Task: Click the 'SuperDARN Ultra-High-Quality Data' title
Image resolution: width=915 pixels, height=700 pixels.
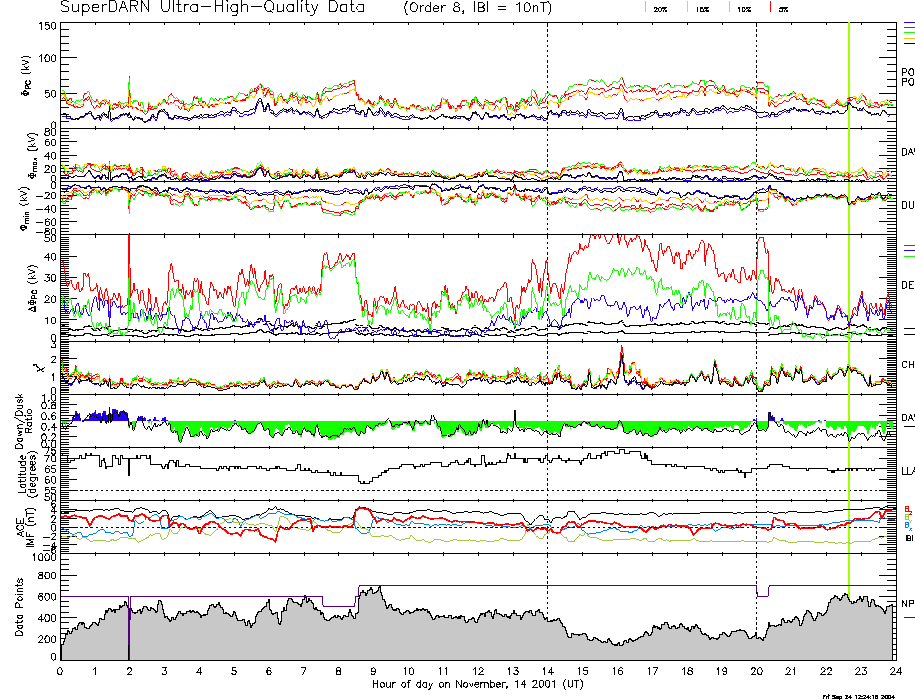Action: [x=200, y=8]
